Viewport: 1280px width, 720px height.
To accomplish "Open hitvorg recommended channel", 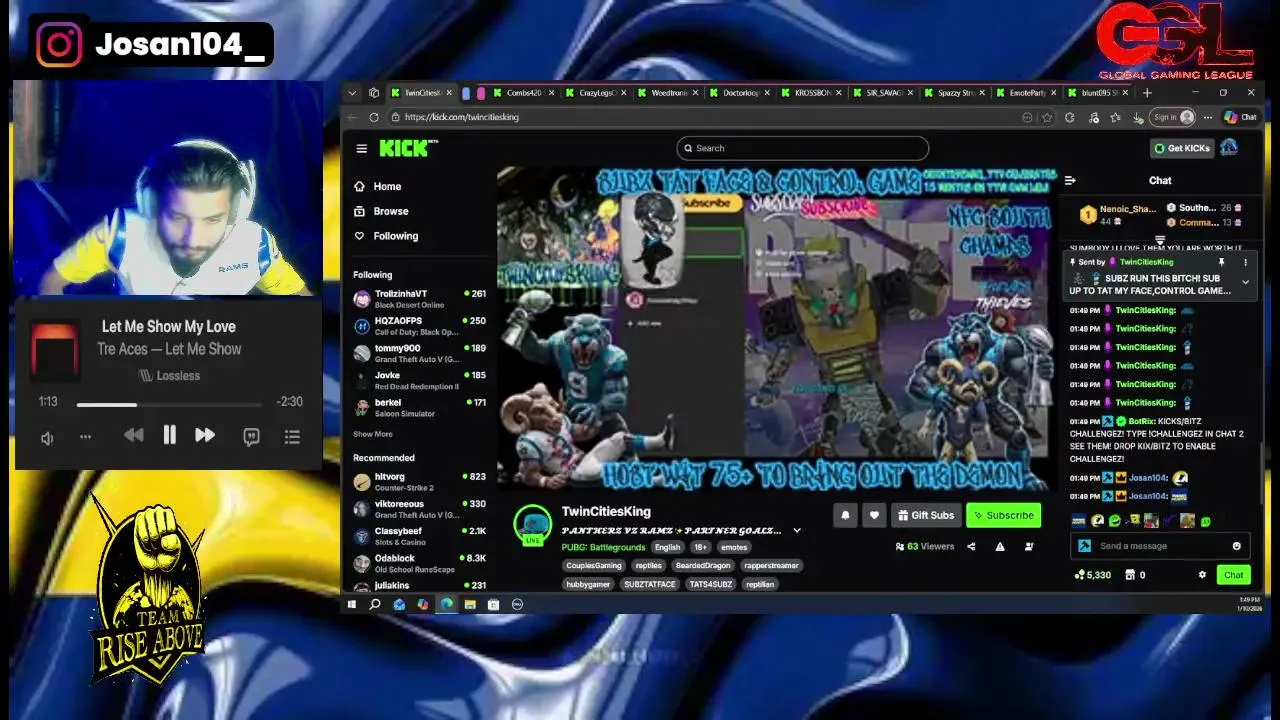I will (x=419, y=481).
